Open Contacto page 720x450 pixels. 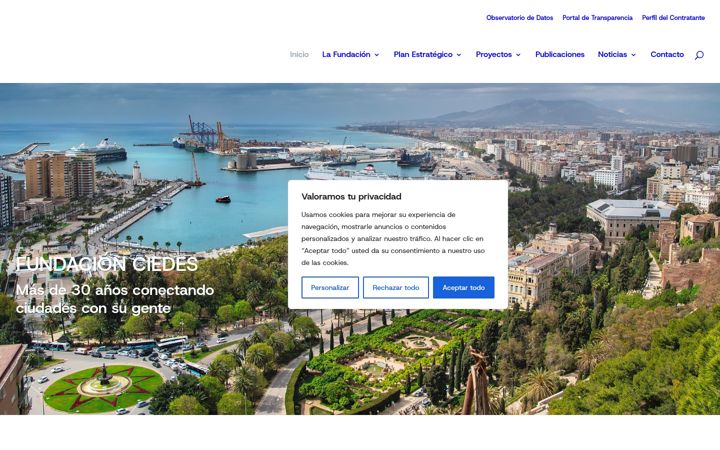[x=667, y=54]
